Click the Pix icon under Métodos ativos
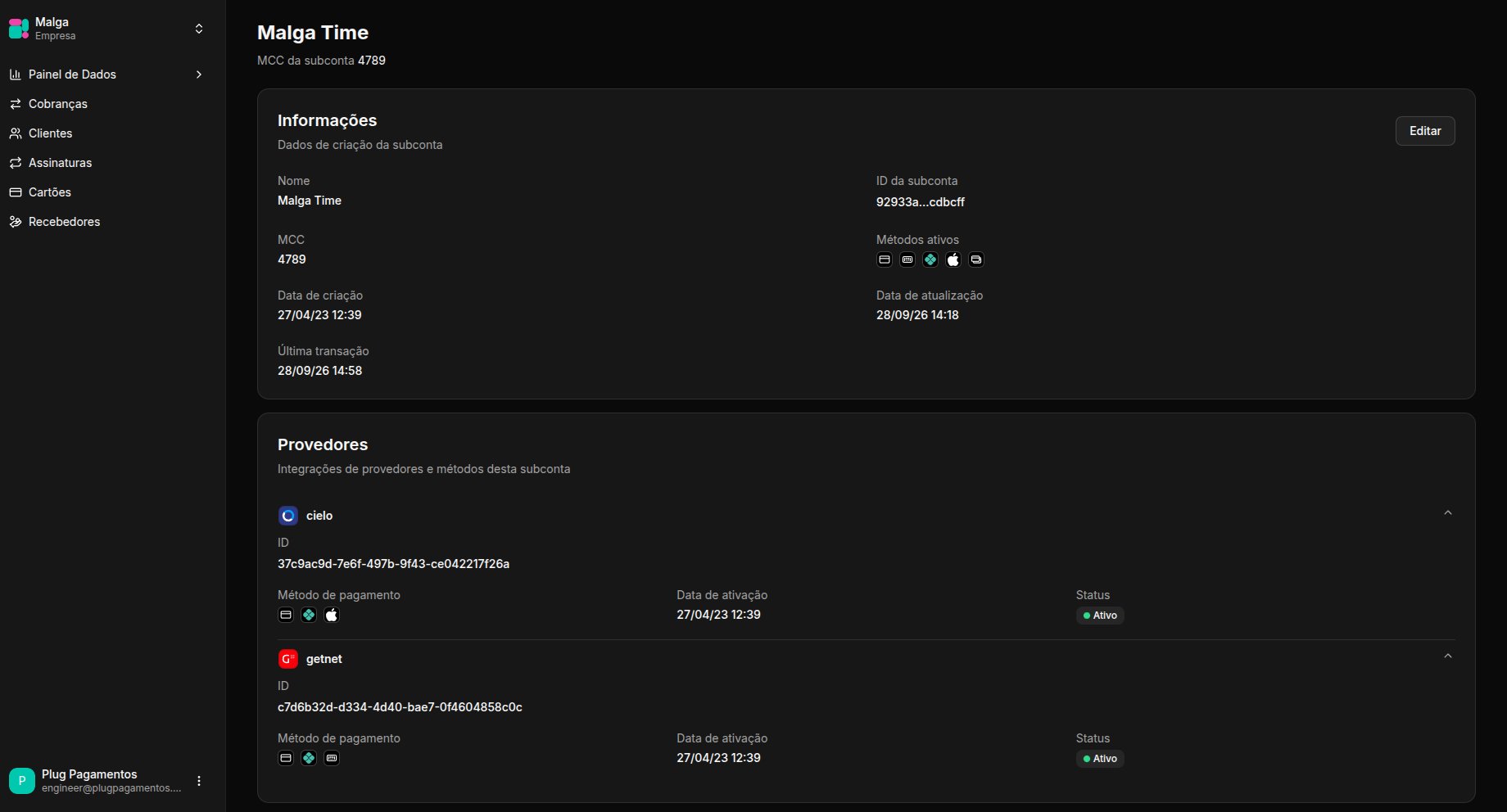 tap(930, 259)
